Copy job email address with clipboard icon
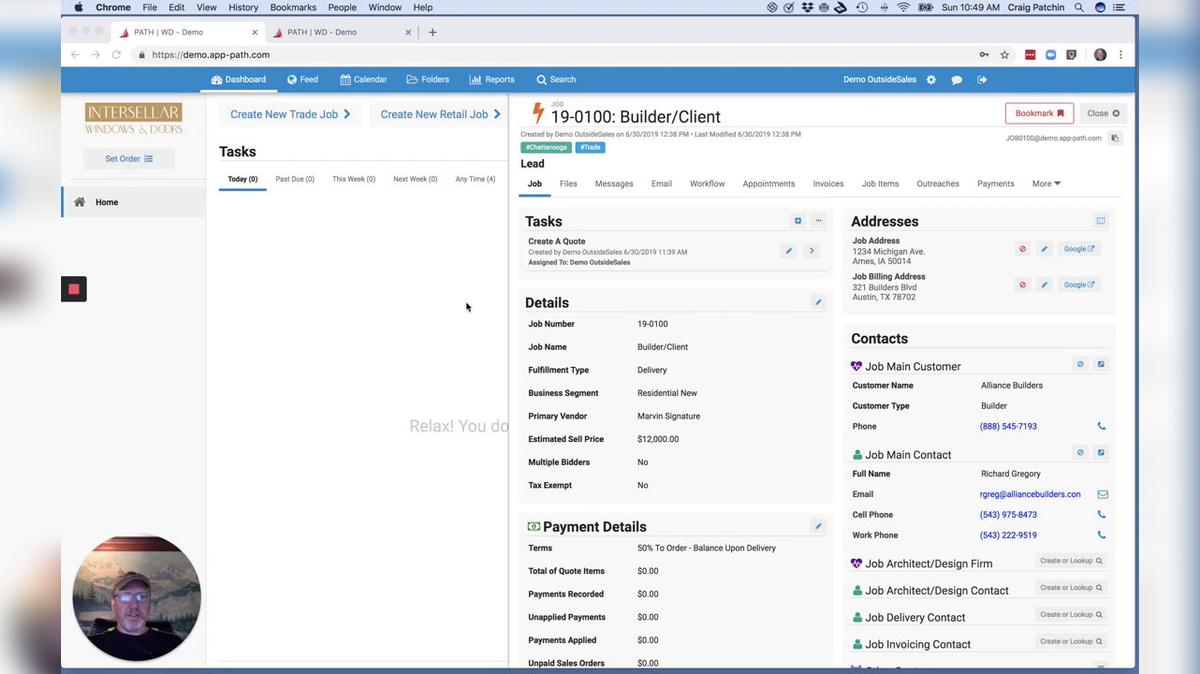Screen dimensions: 1200x674 click(1116, 138)
